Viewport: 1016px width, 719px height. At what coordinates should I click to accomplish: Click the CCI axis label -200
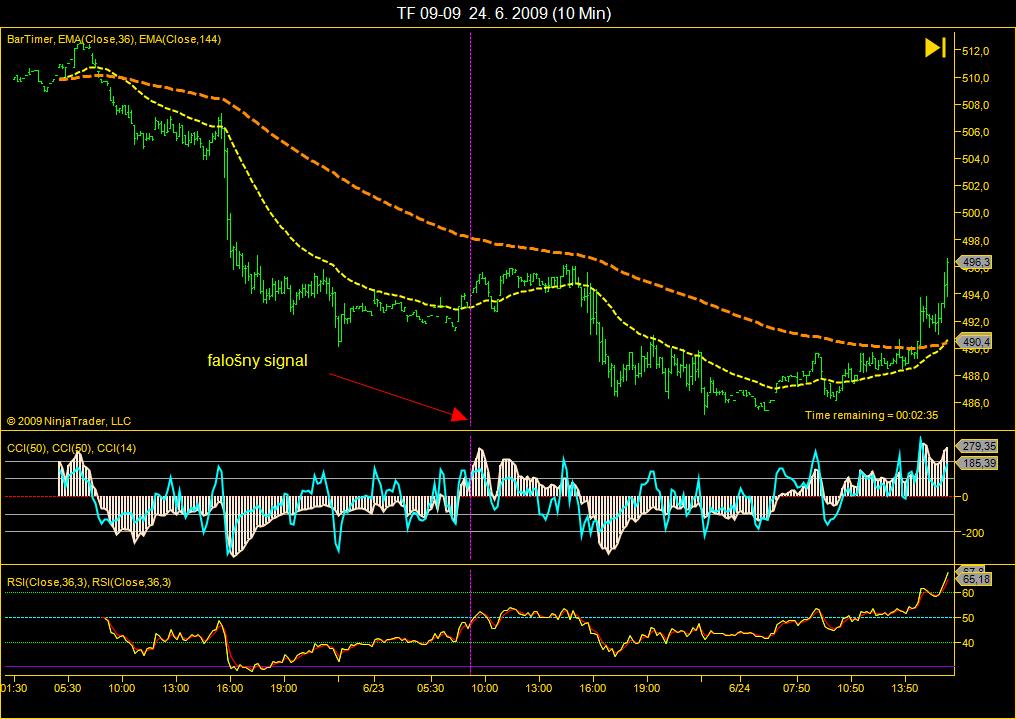click(x=973, y=533)
